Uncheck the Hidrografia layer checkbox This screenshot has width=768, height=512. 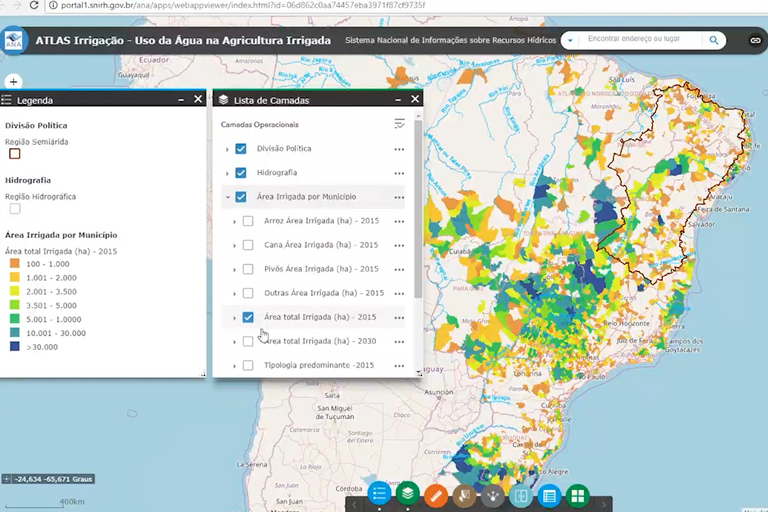(x=241, y=173)
